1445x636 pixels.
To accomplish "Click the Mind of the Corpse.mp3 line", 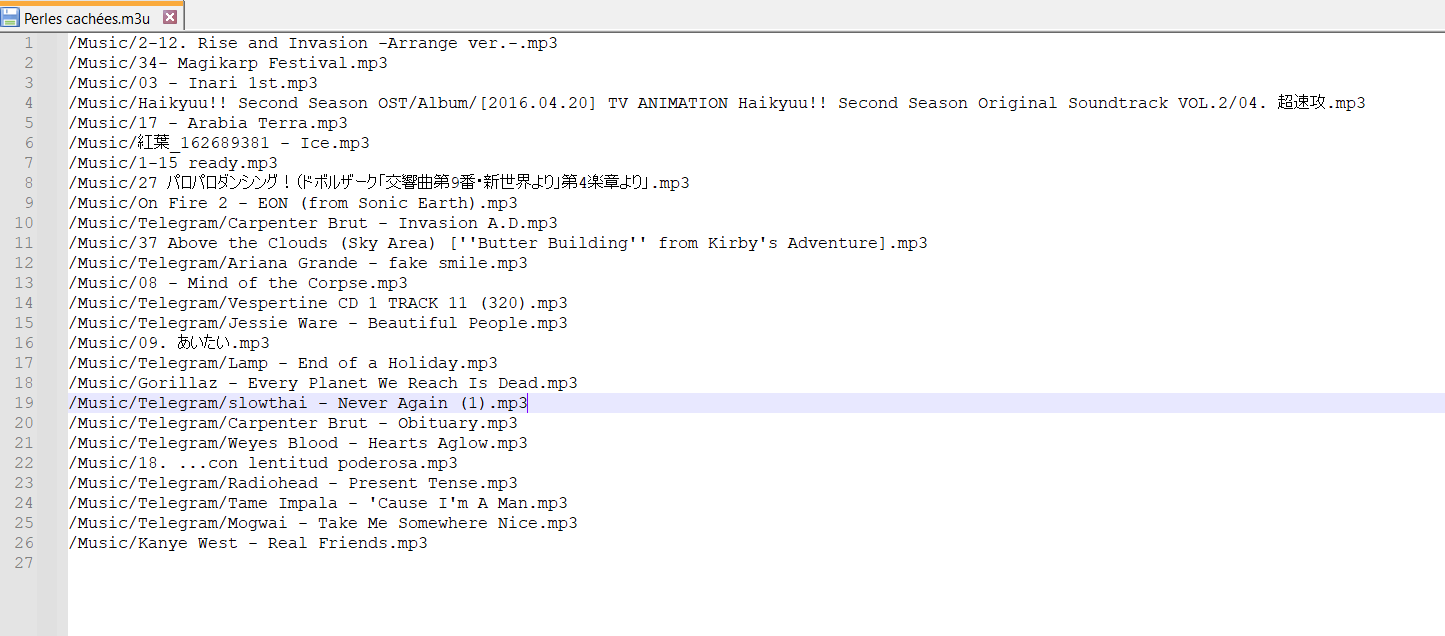I will (238, 283).
